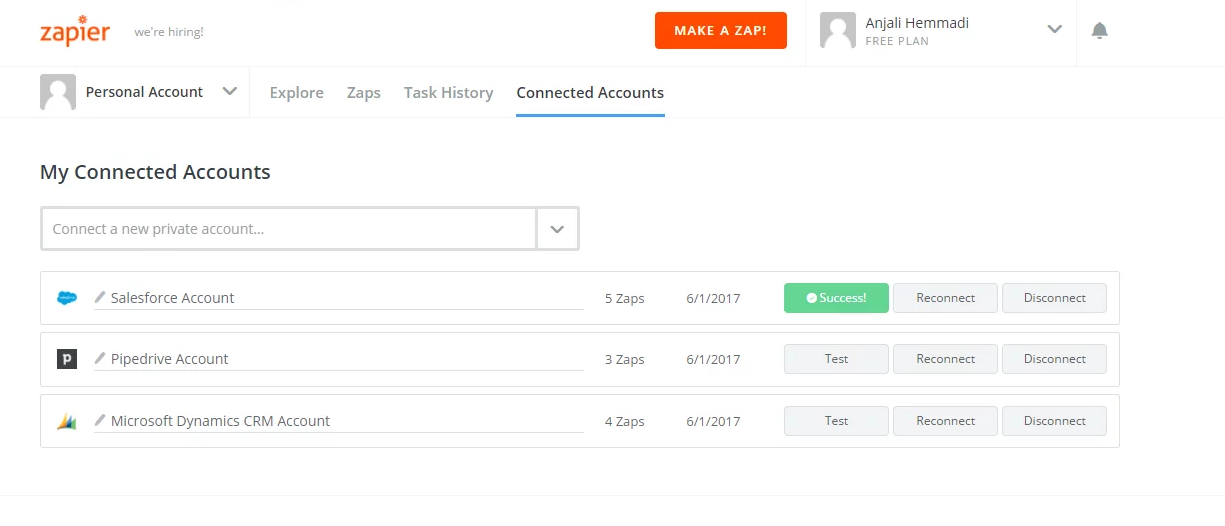This screenshot has height=526, width=1225.
Task: Expand the user menu chevron
Action: point(1054,30)
